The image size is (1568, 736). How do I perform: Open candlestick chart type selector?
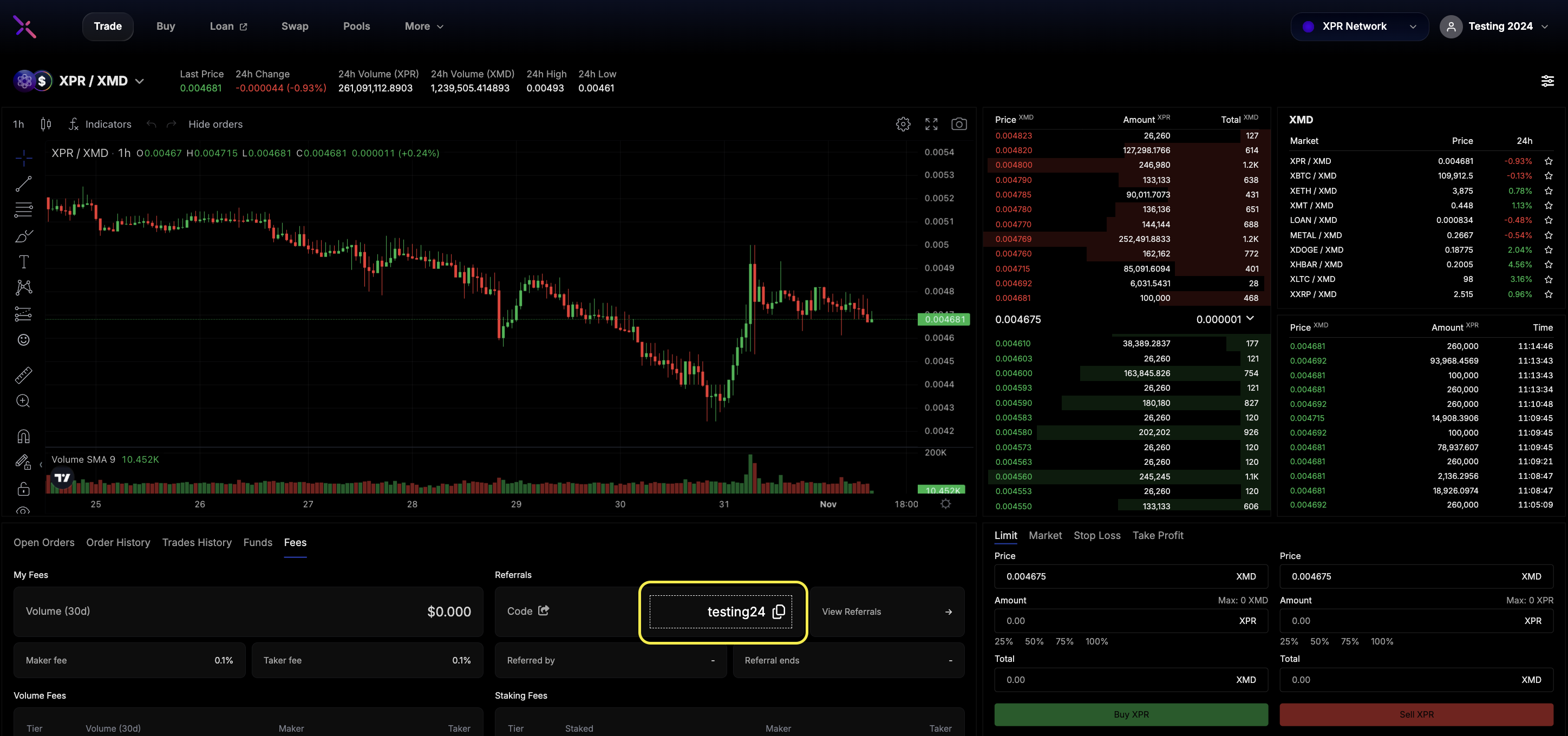[x=45, y=124]
